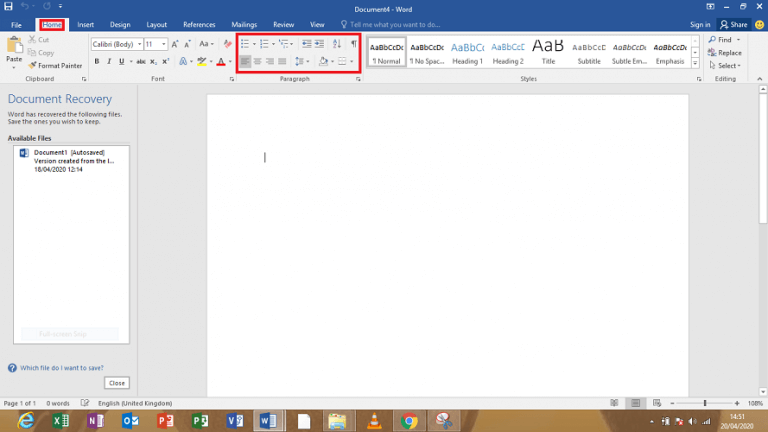The height and width of the screenshot is (432, 768).
Task: Open the font size dropdown
Action: [164, 44]
